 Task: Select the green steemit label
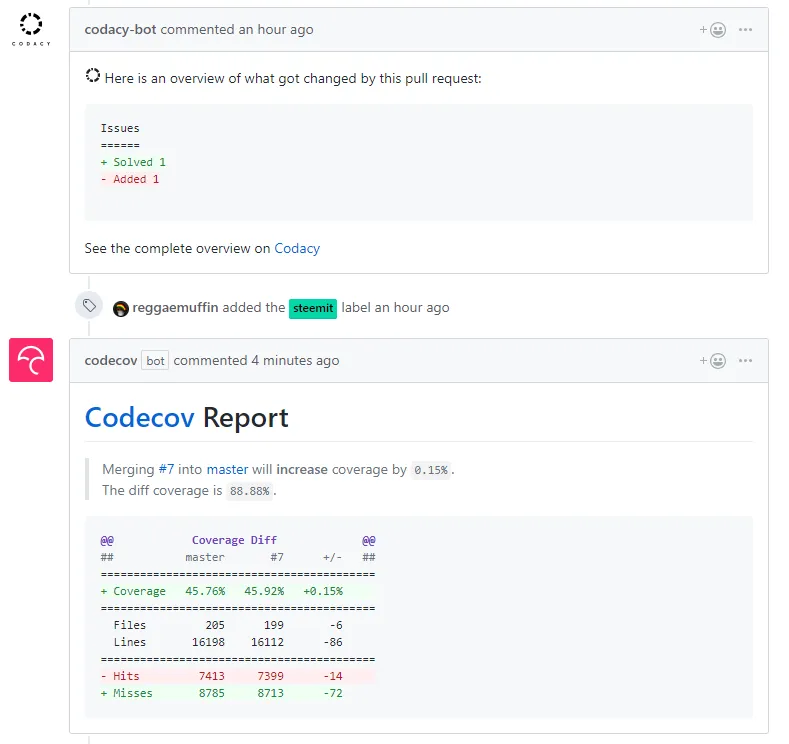(x=313, y=308)
